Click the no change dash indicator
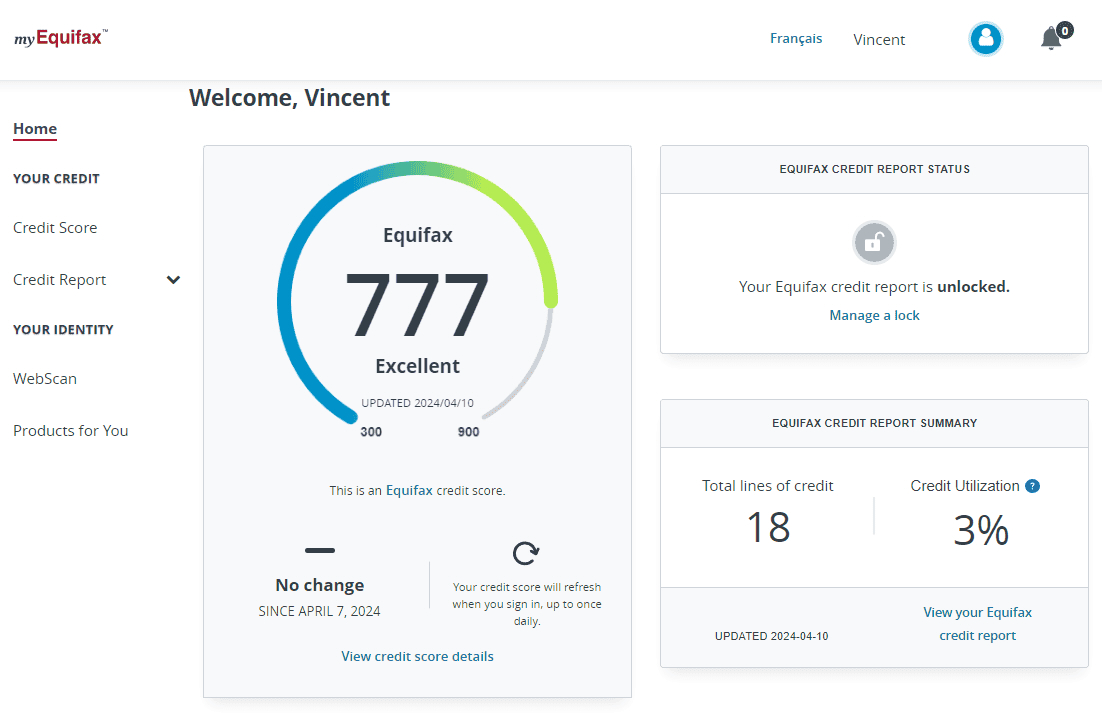This screenshot has width=1102, height=713. pyautogui.click(x=319, y=550)
